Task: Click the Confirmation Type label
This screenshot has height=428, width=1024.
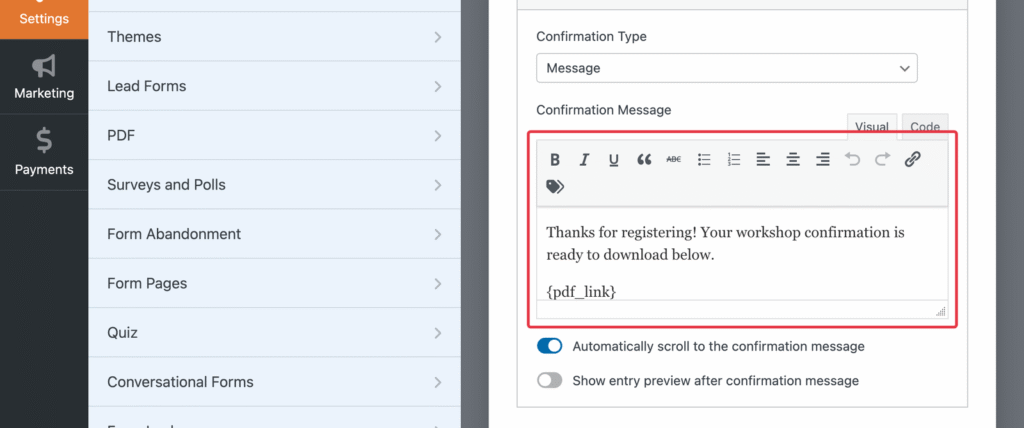Action: pyautogui.click(x=591, y=37)
